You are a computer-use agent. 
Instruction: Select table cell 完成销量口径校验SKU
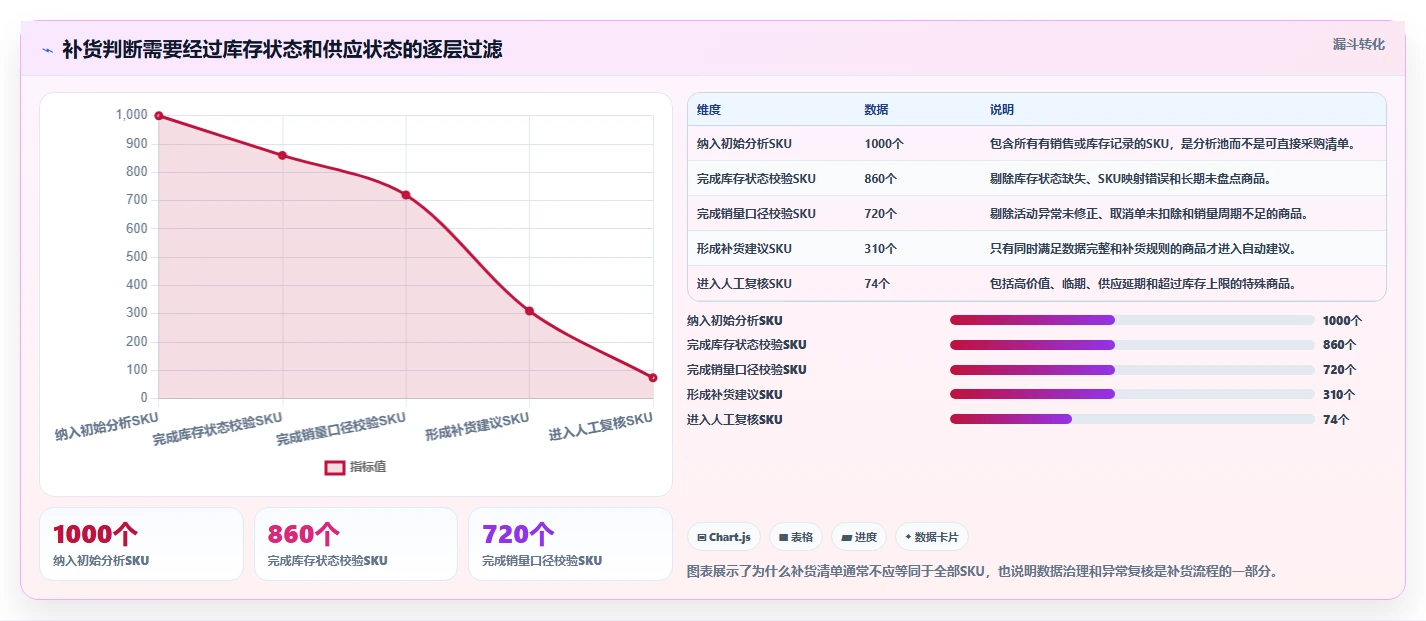click(x=756, y=214)
